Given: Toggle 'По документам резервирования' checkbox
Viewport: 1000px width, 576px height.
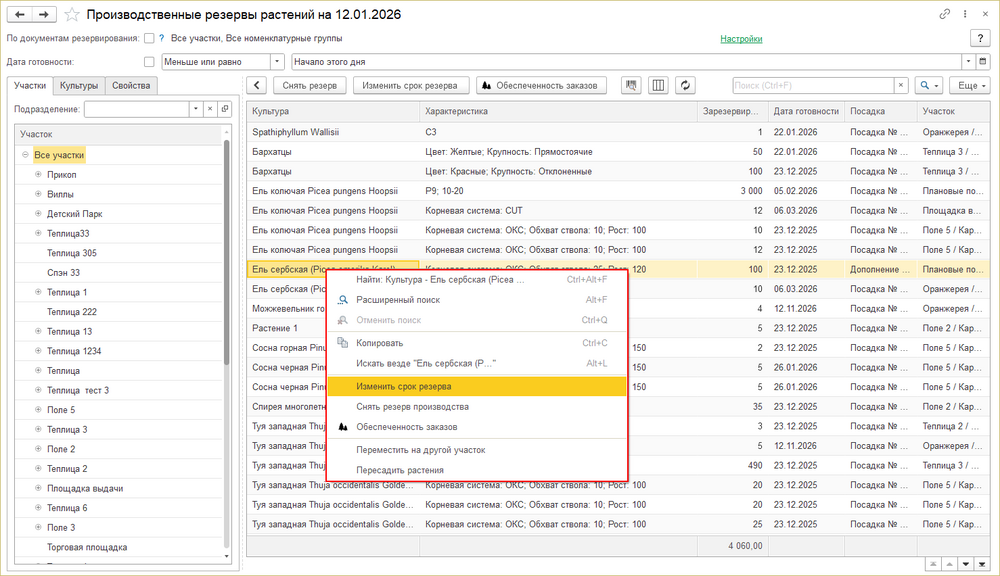Looking at the screenshot, I should pos(149,39).
